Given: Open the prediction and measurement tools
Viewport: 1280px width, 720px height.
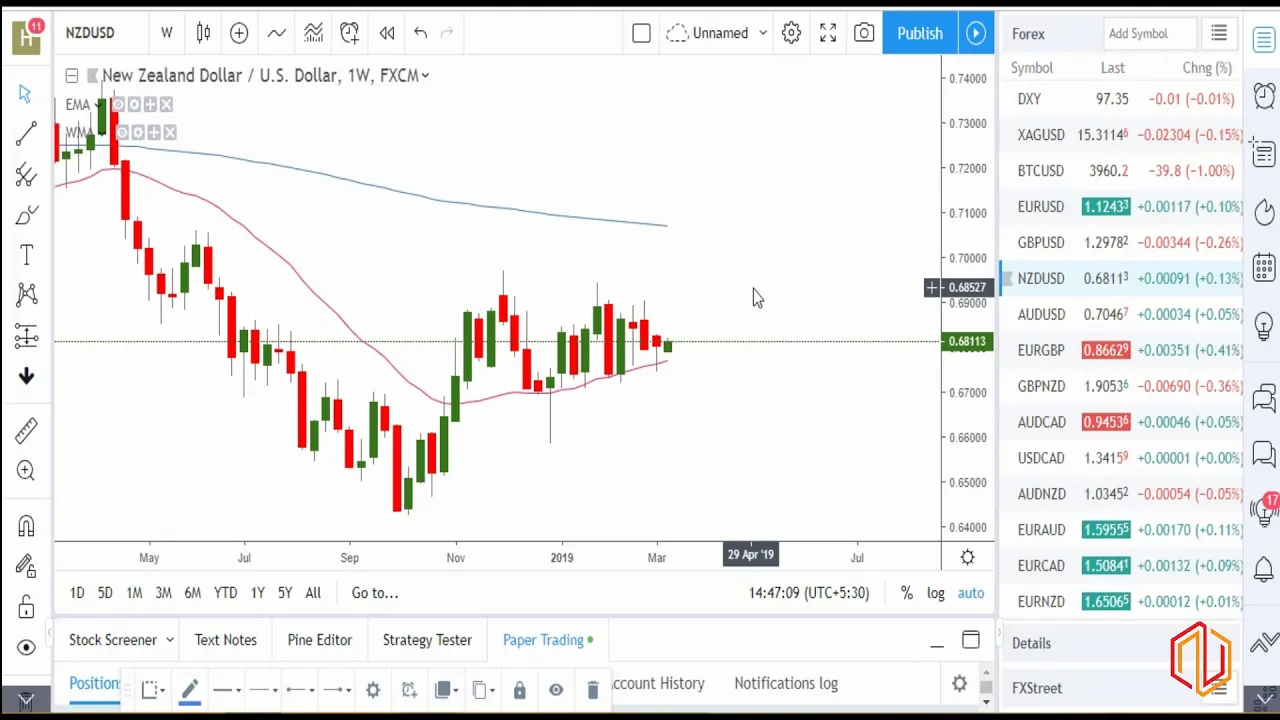Looking at the screenshot, I should (26, 336).
